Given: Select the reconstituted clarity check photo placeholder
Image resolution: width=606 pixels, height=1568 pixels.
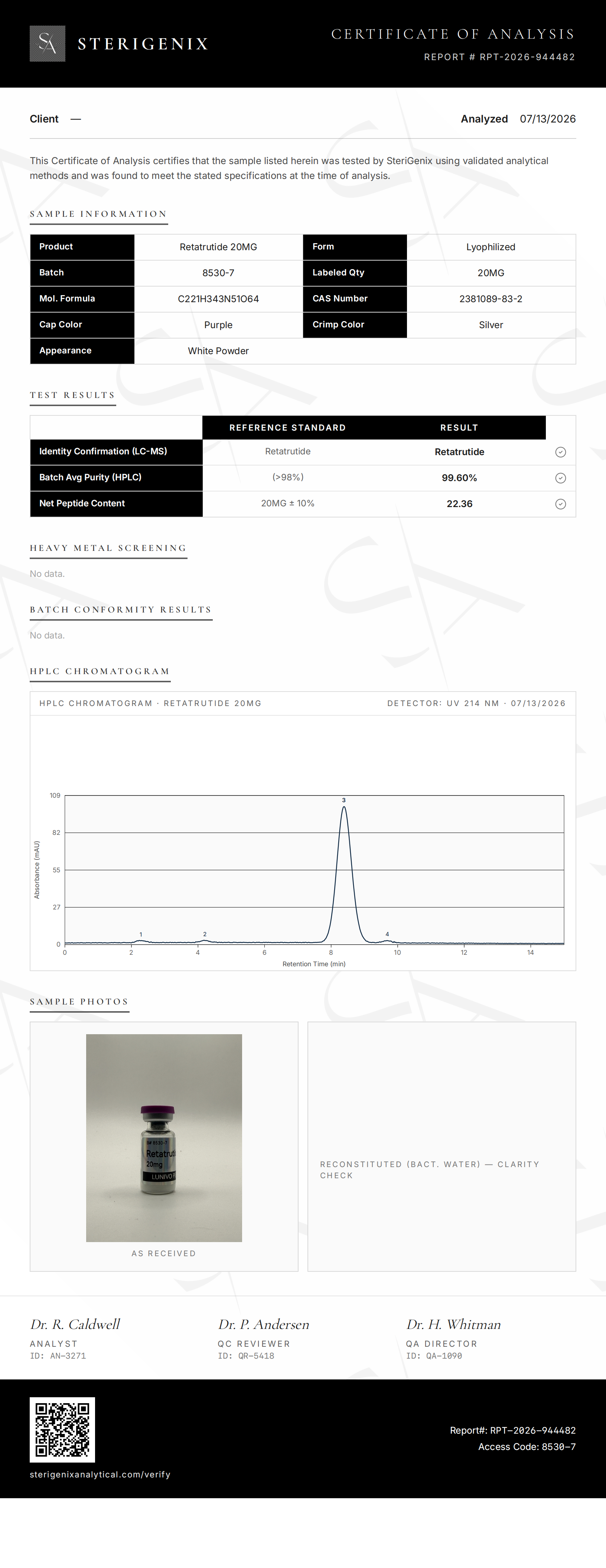Looking at the screenshot, I should point(442,1147).
